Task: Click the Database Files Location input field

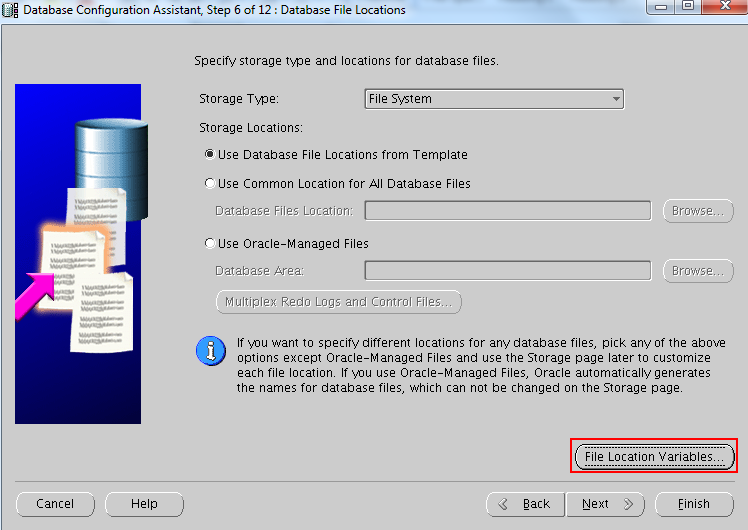Action: [508, 210]
